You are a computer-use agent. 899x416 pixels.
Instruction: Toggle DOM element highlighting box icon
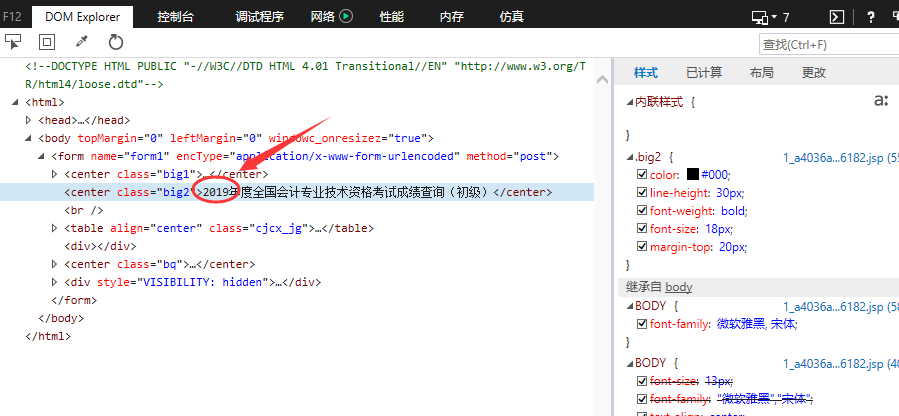[47, 42]
